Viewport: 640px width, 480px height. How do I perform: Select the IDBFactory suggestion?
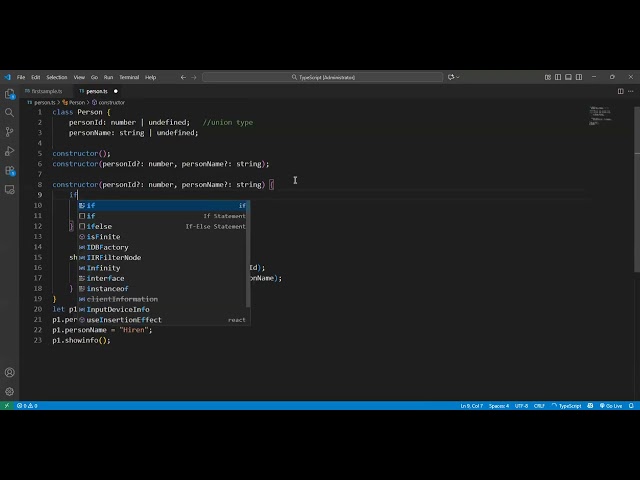pos(163,247)
